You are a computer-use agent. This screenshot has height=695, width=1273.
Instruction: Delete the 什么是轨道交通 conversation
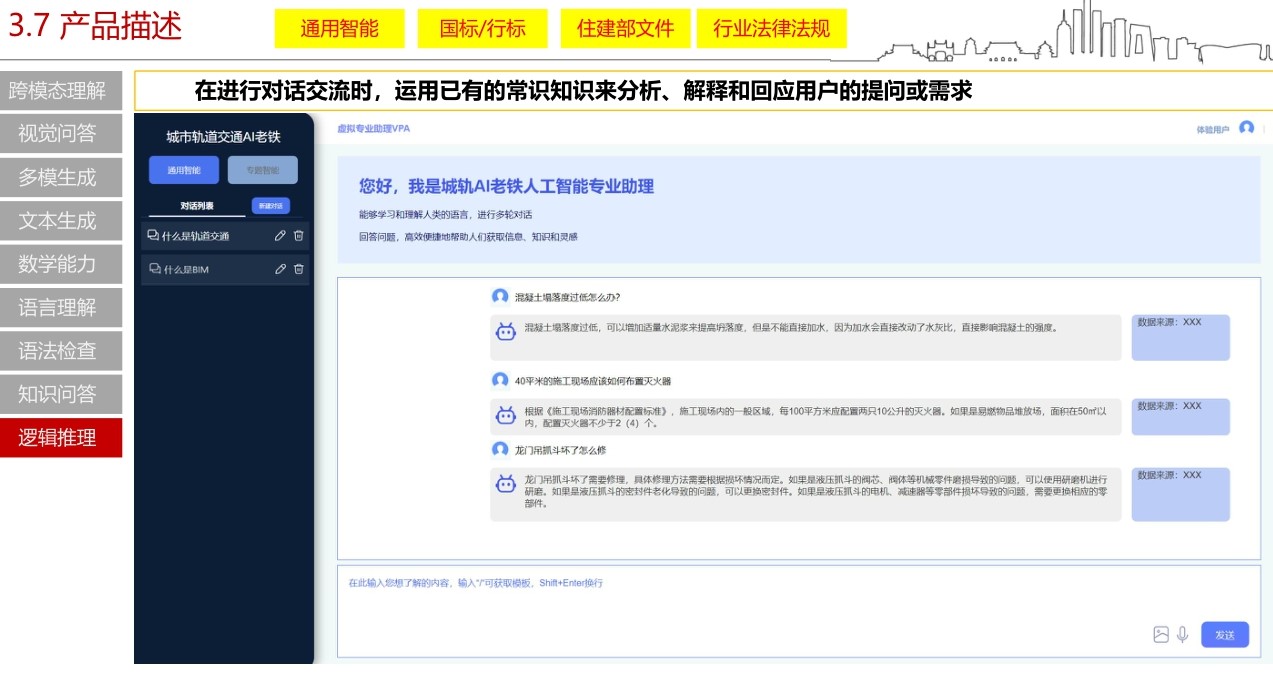(x=299, y=236)
